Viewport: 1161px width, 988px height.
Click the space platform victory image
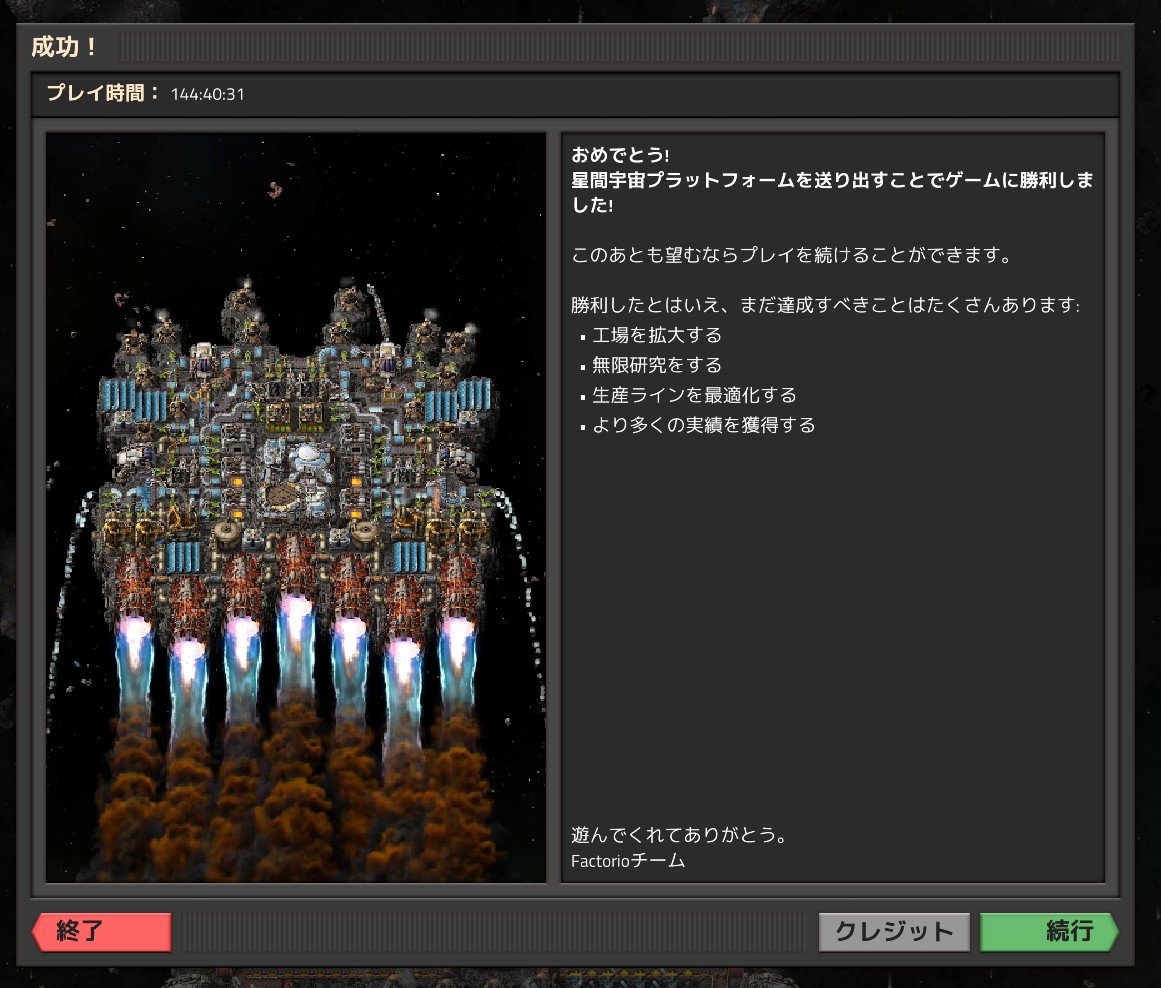point(296,507)
